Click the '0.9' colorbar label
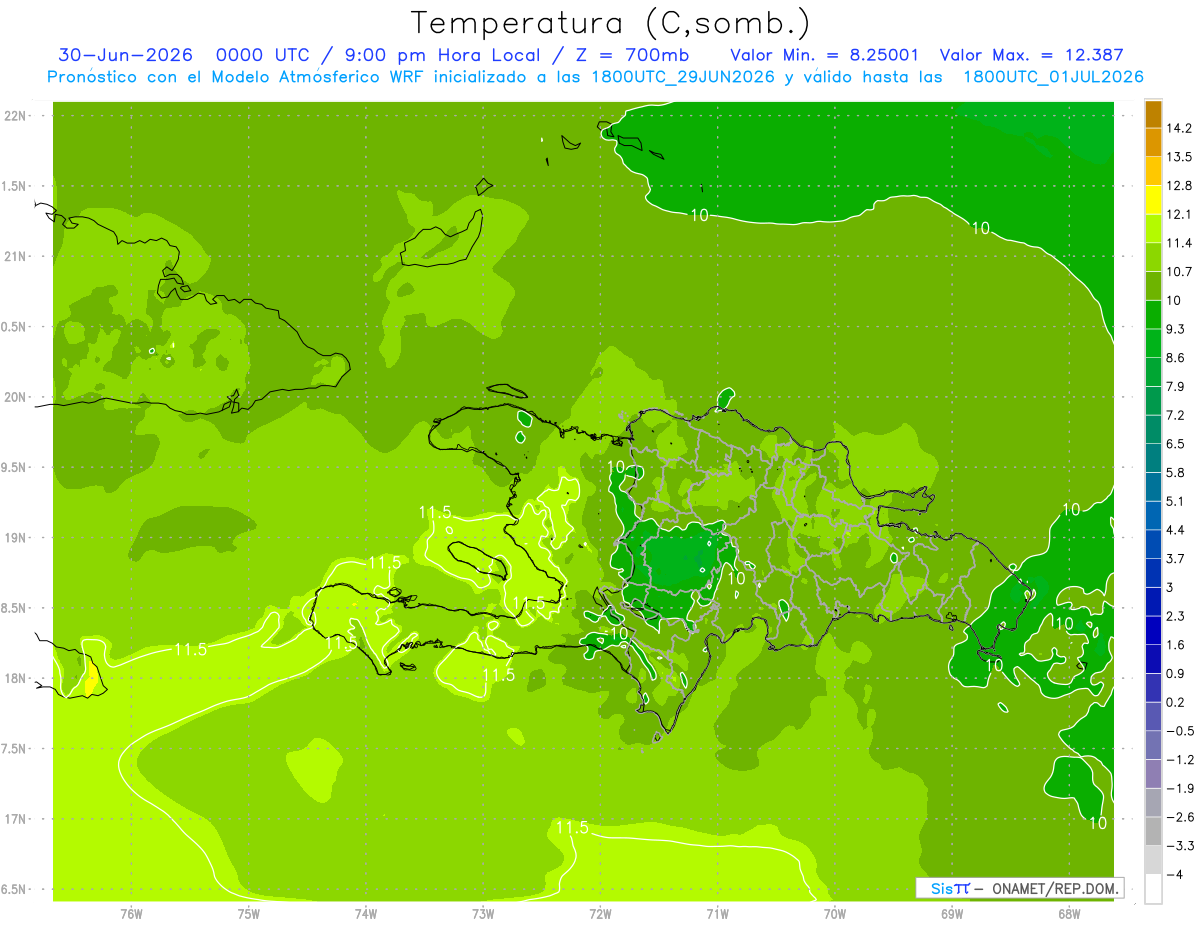 tap(1176, 673)
